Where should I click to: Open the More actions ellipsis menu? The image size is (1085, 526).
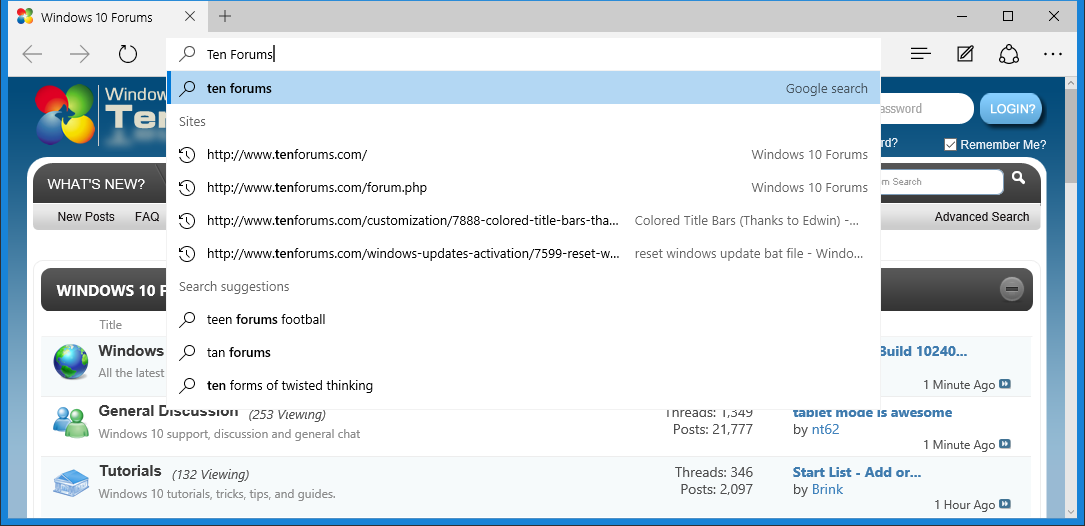[1052, 54]
